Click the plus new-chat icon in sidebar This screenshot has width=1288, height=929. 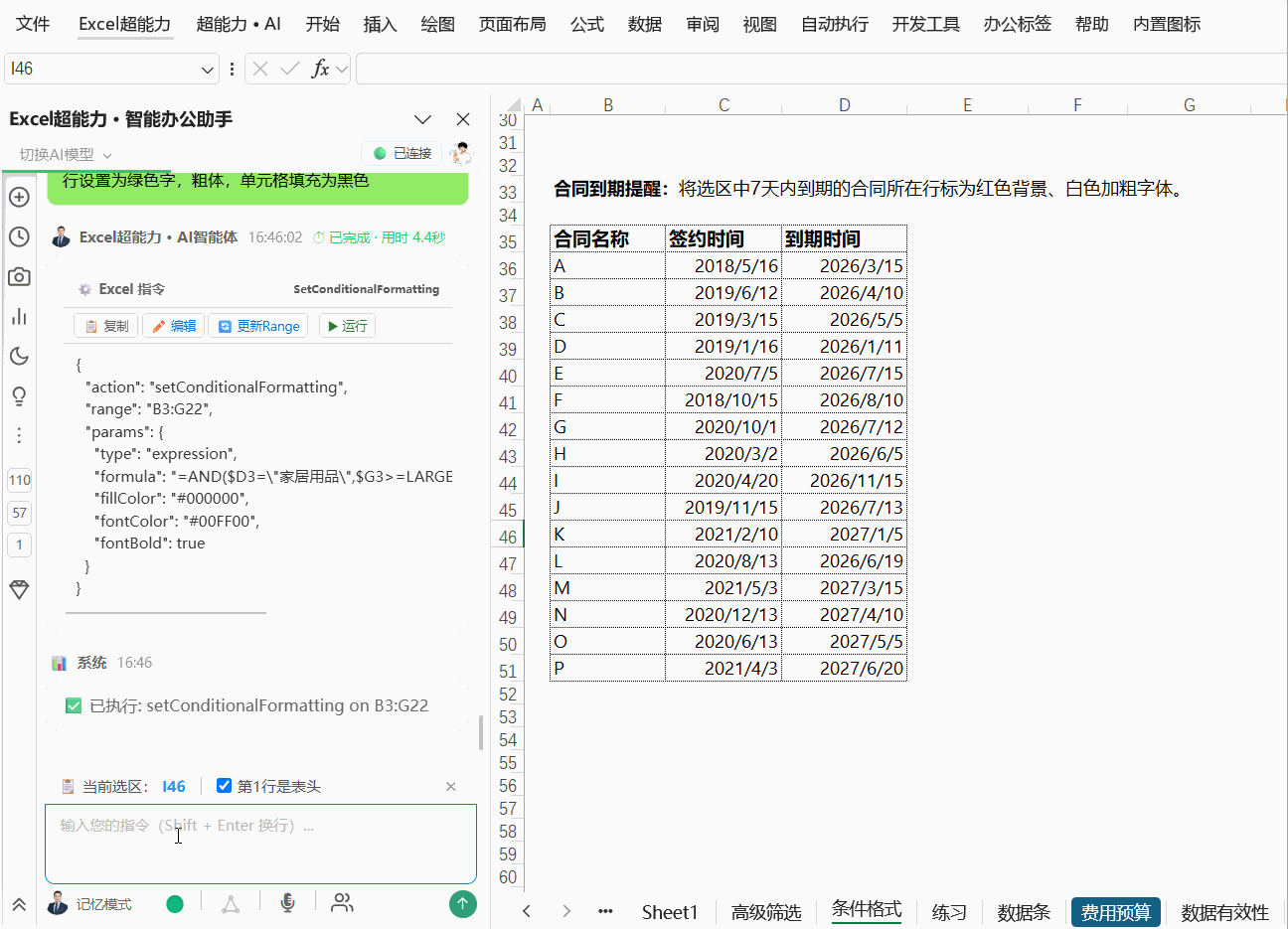pos(19,197)
